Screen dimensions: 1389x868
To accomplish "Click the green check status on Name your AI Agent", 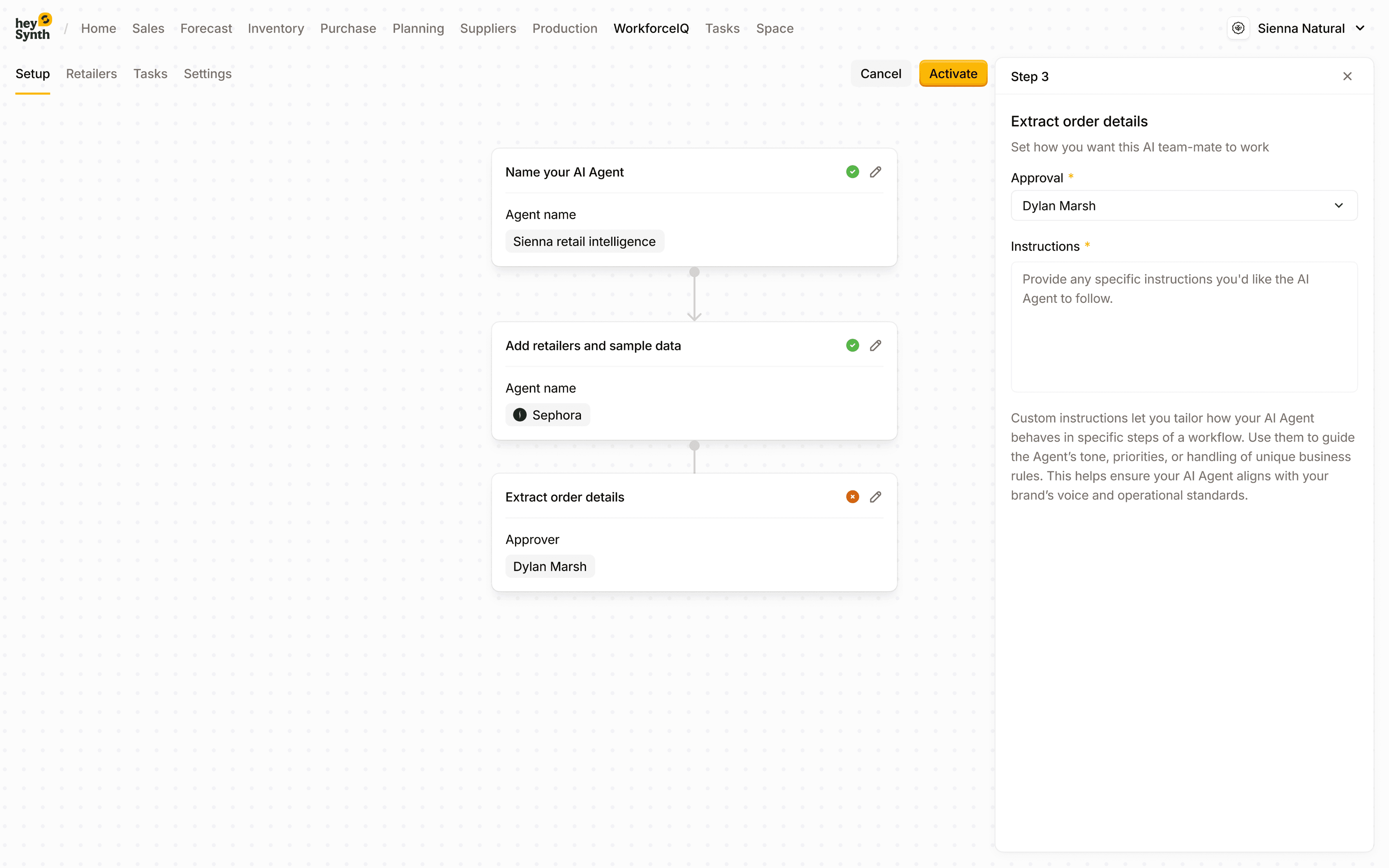I will [852, 172].
